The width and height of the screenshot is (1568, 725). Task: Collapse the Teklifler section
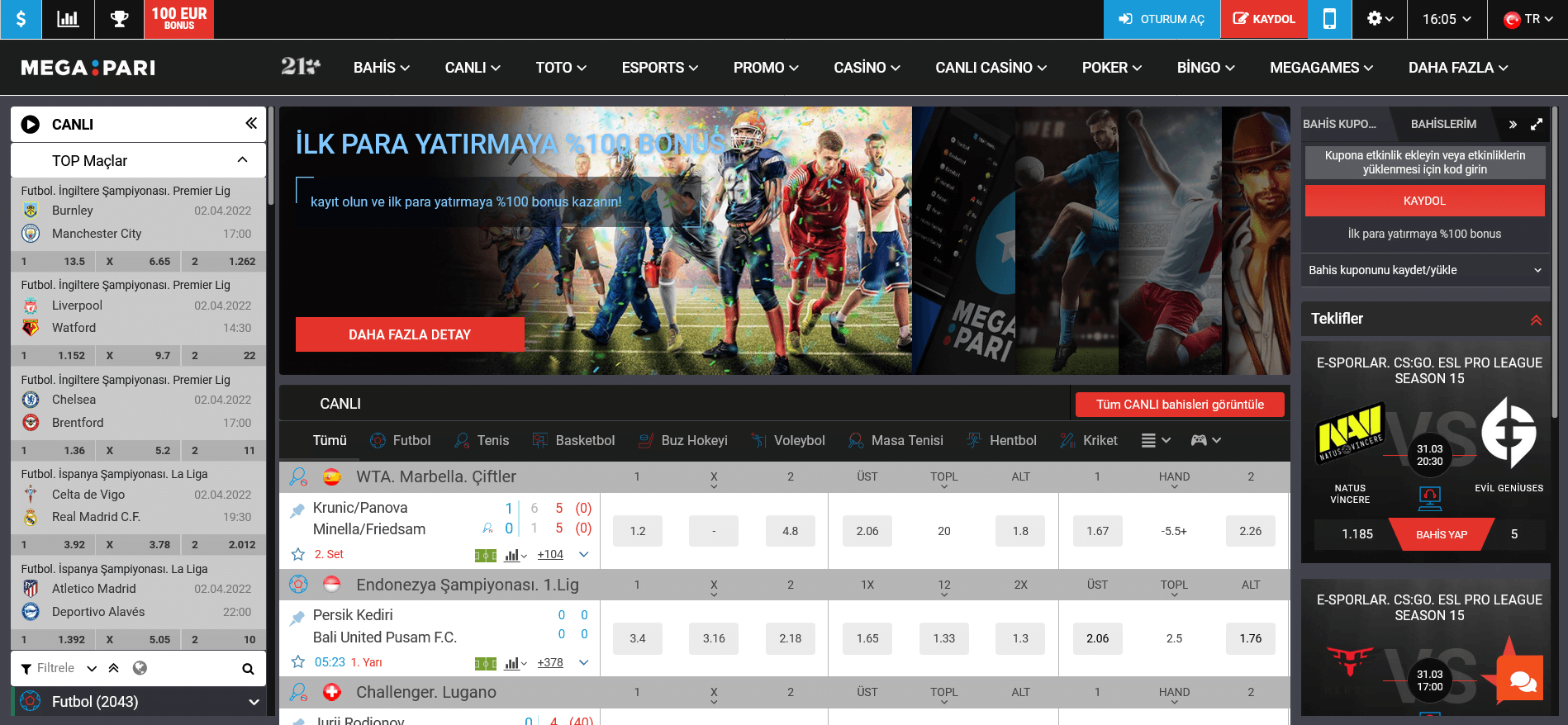tap(1536, 320)
